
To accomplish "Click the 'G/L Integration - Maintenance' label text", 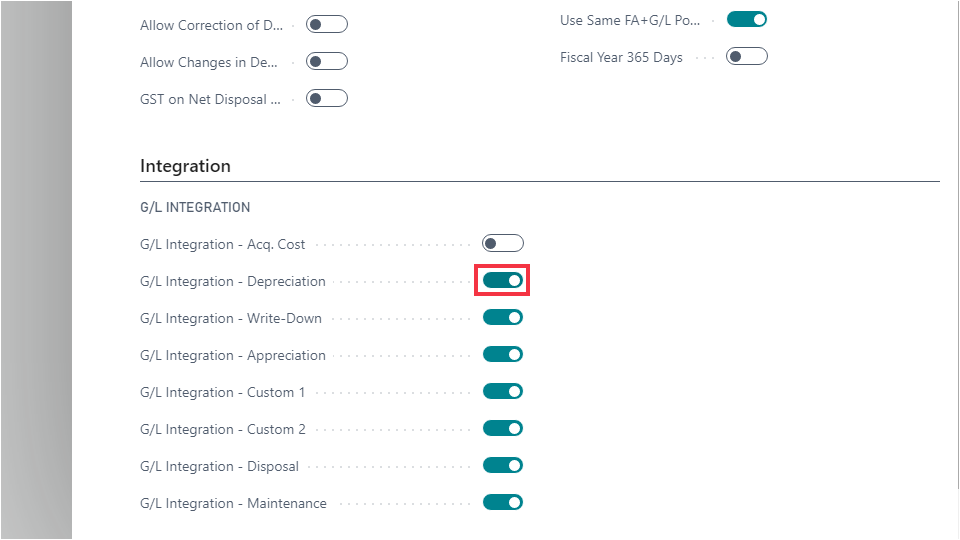I will 233,503.
